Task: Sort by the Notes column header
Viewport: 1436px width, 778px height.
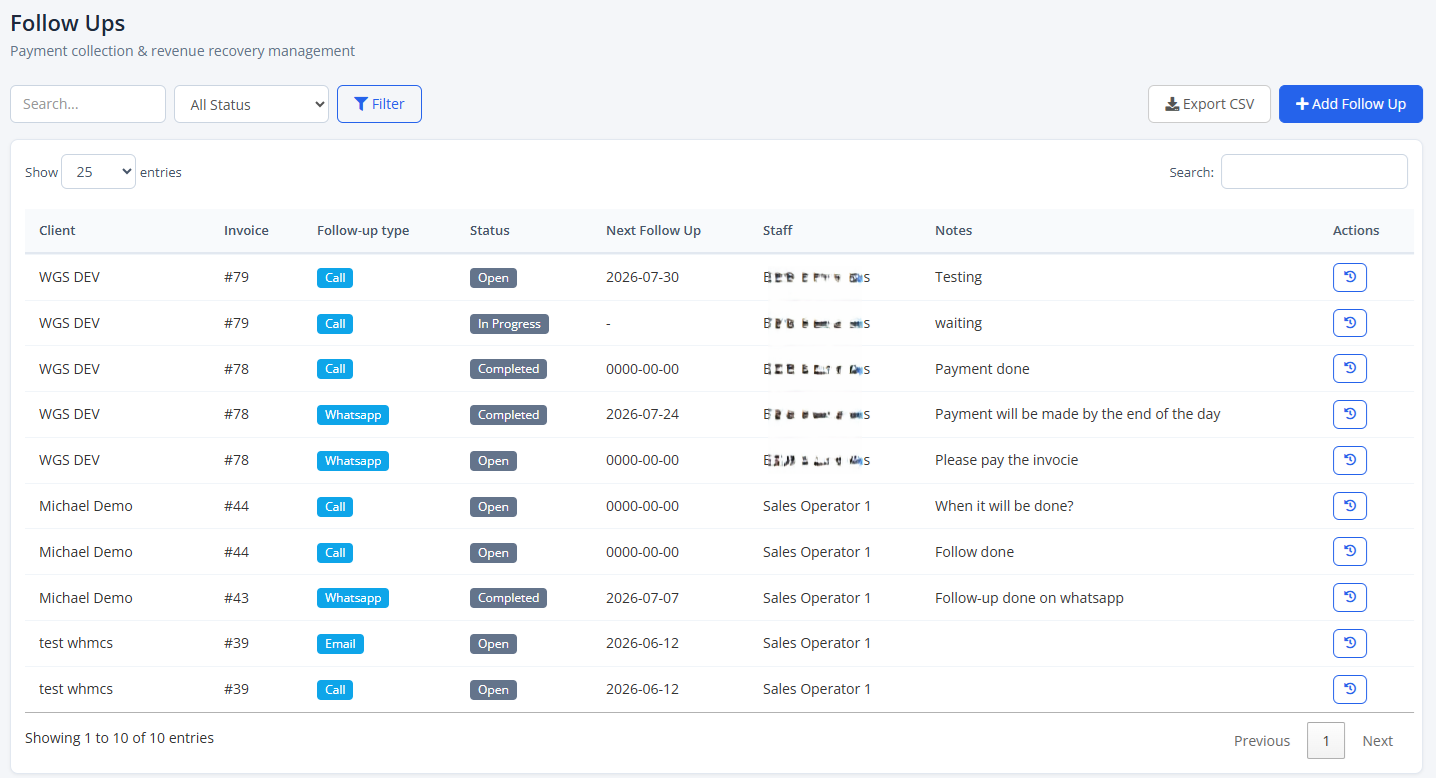Action: pyautogui.click(x=953, y=230)
